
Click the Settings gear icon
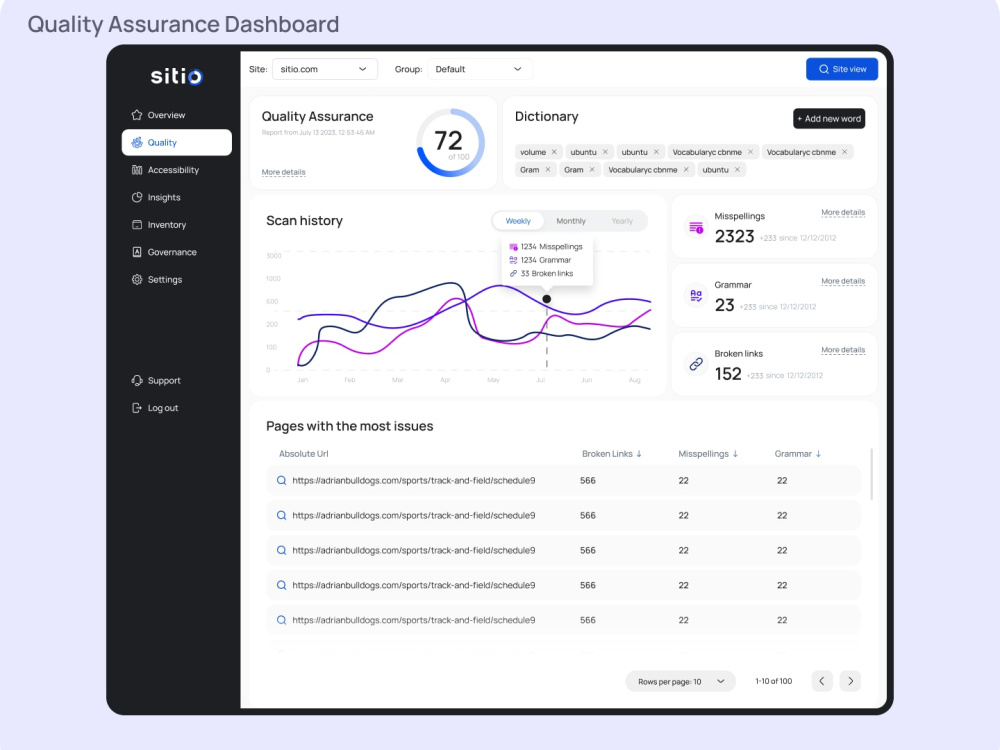click(x=136, y=279)
